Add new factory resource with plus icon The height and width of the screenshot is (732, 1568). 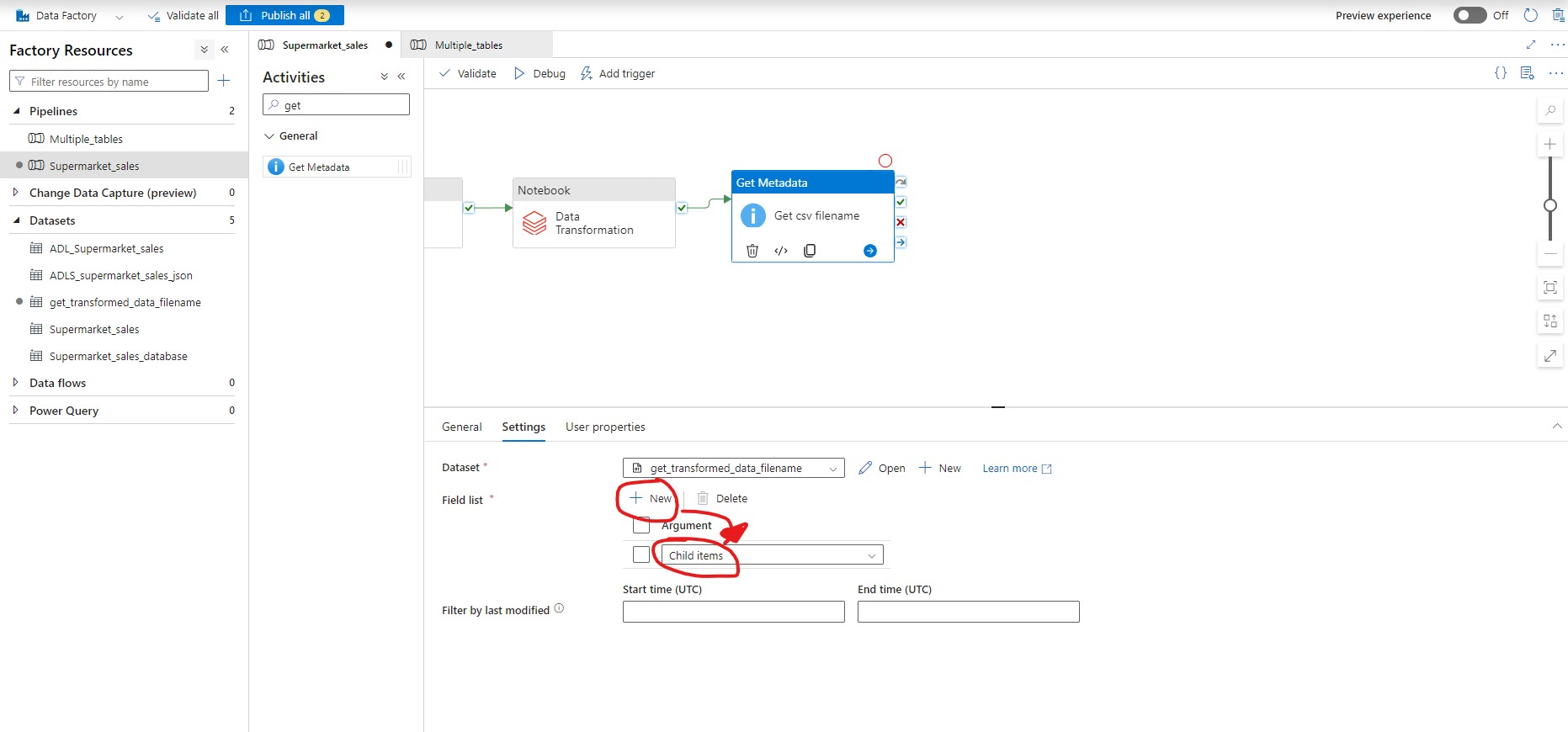pyautogui.click(x=224, y=81)
